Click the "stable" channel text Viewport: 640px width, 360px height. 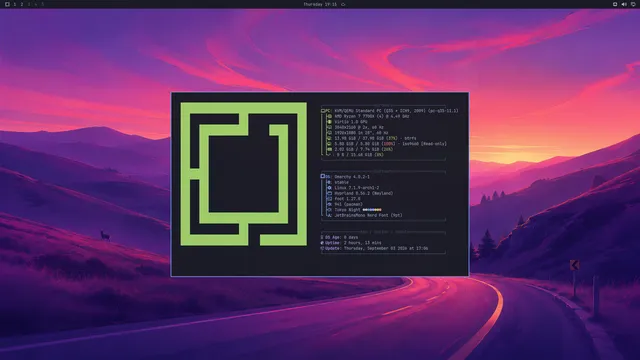[x=342, y=182]
